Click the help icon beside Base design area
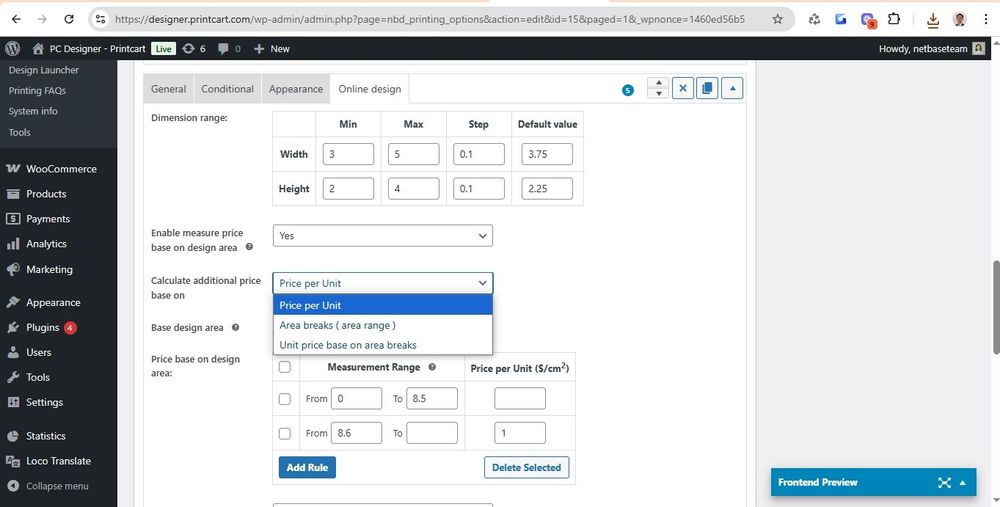The width and height of the screenshot is (1000, 507). [235, 327]
